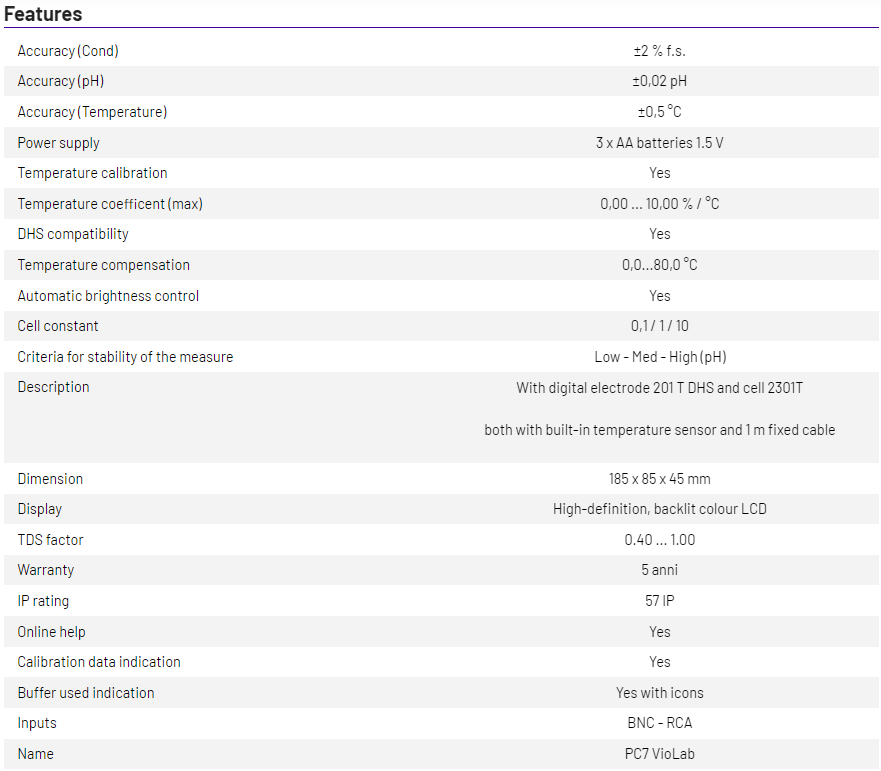This screenshot has width=881, height=771.
Task: Select the Accuracy (Cond) row label
Action: pos(68,51)
